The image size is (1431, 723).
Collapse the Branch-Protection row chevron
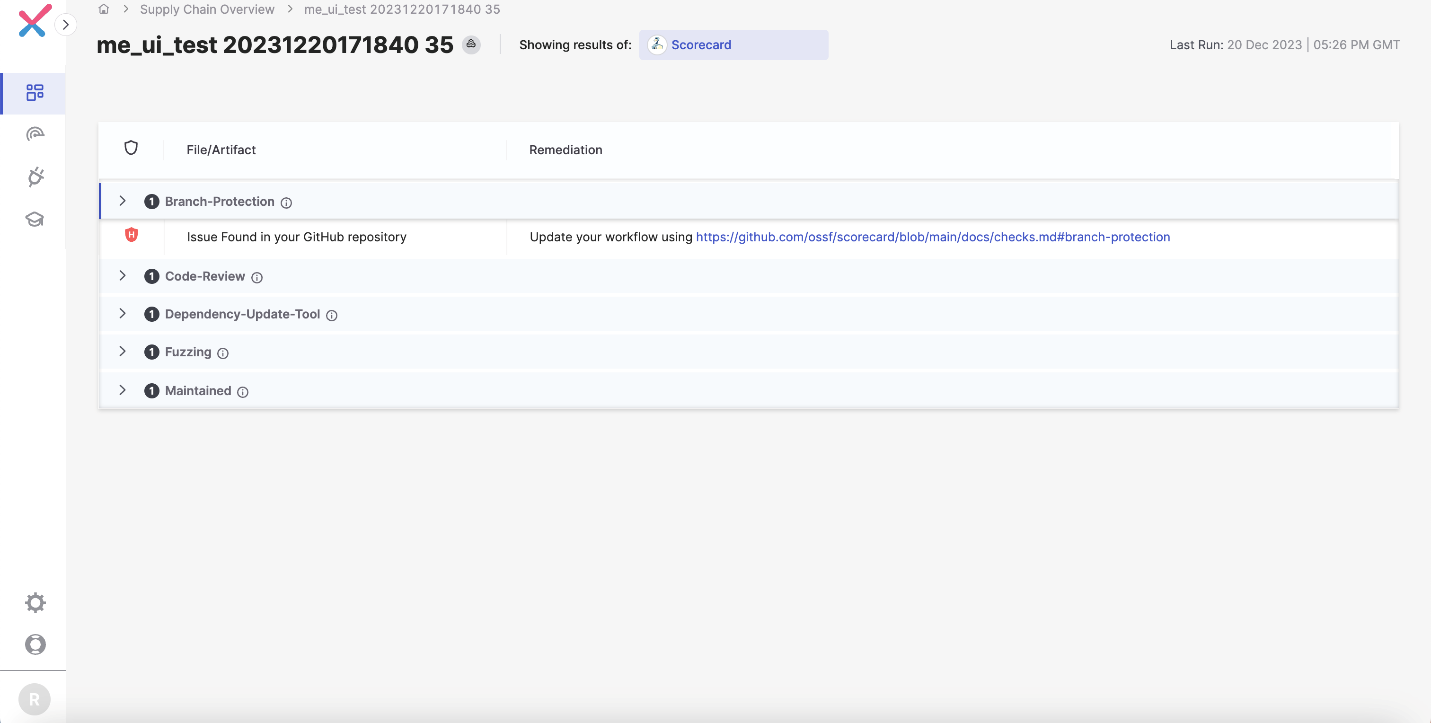(123, 201)
